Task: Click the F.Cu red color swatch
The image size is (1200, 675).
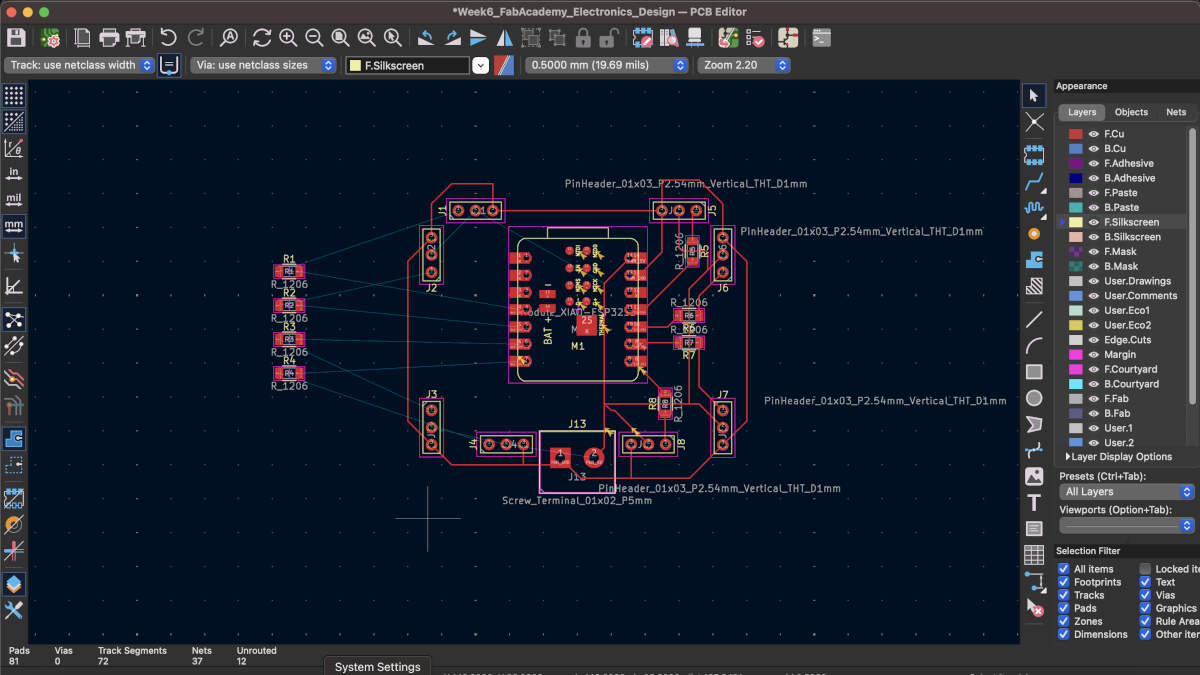Action: (1076, 134)
